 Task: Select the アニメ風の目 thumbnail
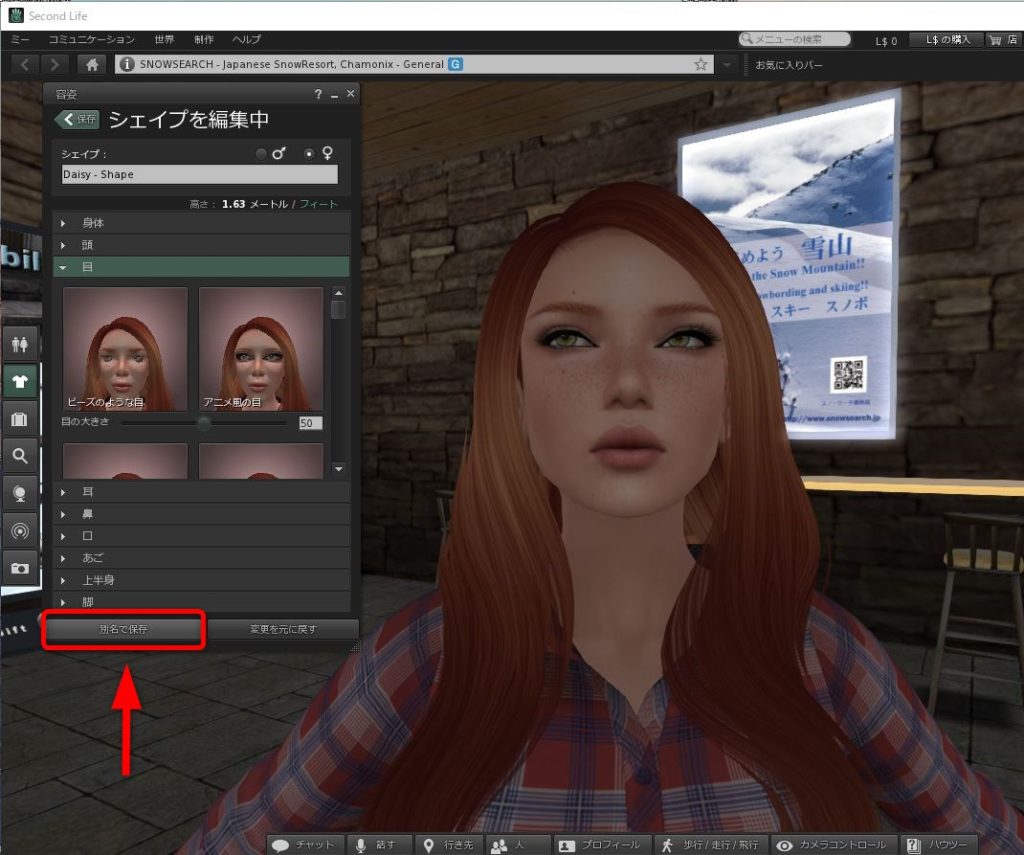tap(261, 349)
